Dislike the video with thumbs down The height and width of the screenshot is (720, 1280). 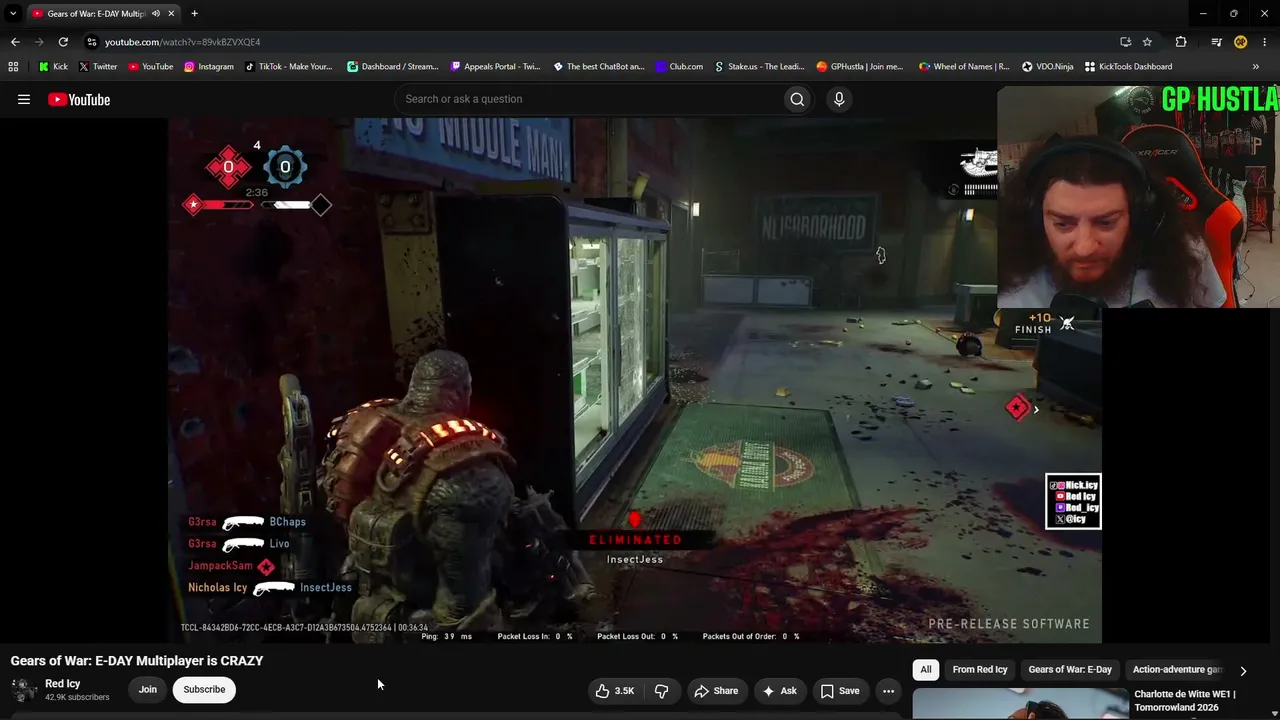point(661,690)
